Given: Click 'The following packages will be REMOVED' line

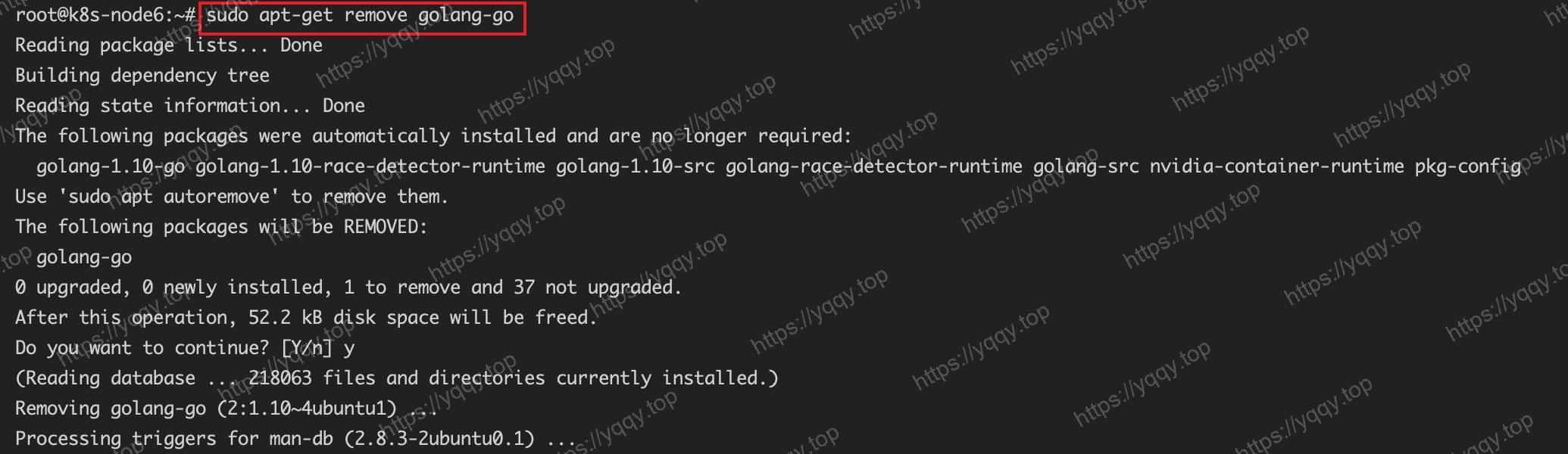Looking at the screenshot, I should click(222, 227).
